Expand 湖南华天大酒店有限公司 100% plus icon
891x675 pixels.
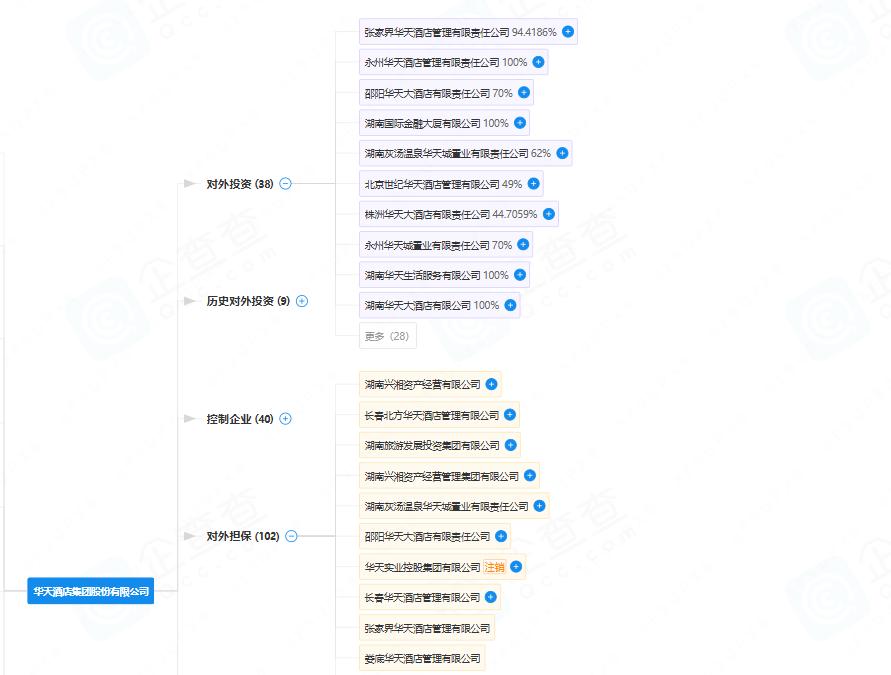click(x=510, y=305)
